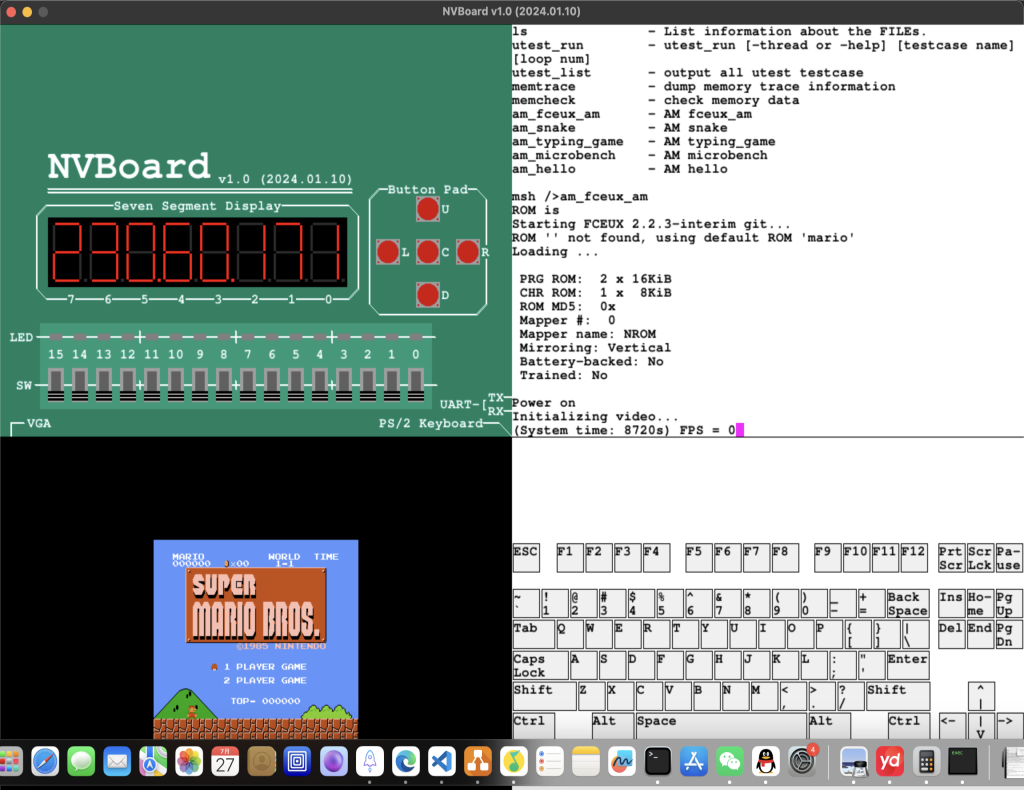Image resolution: width=1024 pixels, height=790 pixels.
Task: Click the Tab key on the virtual keyboard
Action: (x=534, y=635)
